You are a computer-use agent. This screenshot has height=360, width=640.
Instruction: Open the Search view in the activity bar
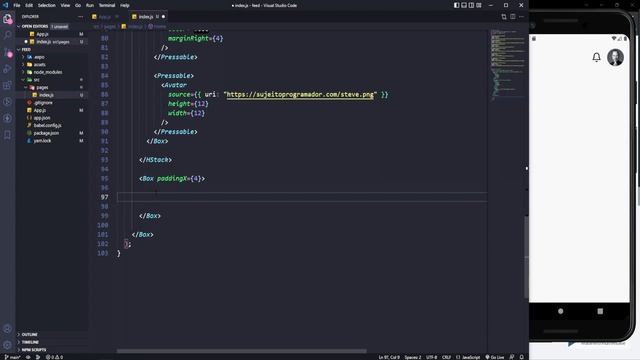(7, 35)
